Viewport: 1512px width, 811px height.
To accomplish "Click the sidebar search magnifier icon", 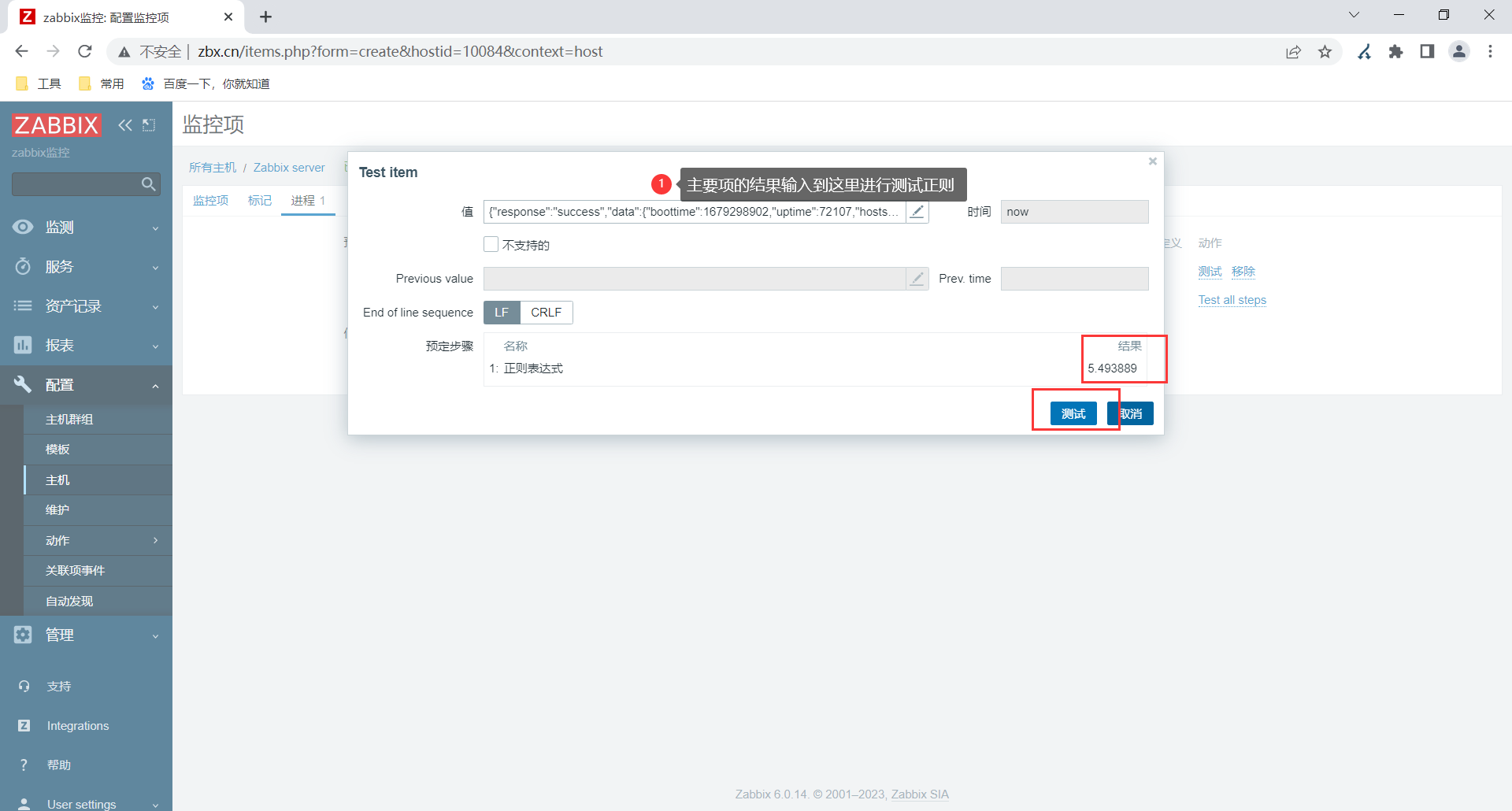I will (148, 184).
